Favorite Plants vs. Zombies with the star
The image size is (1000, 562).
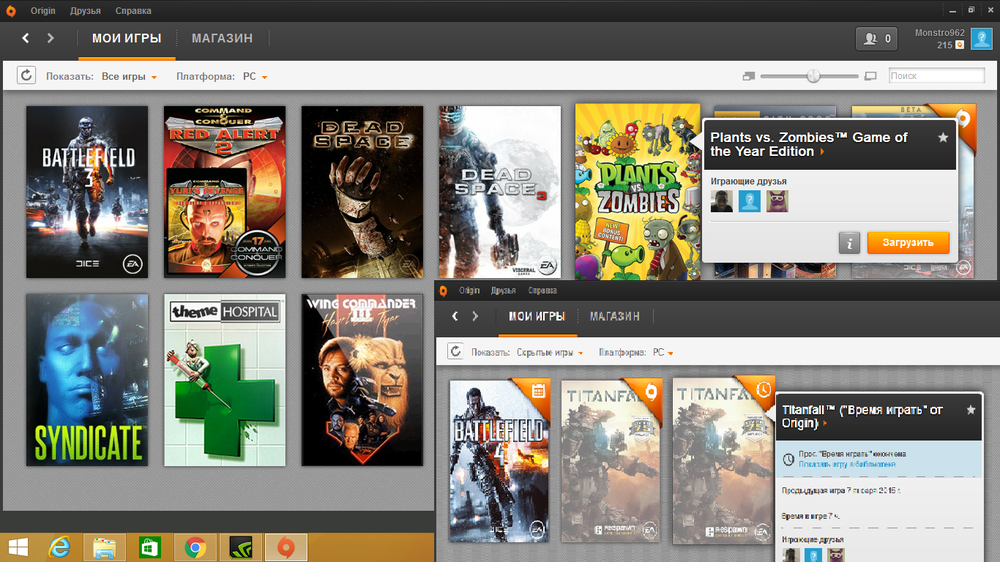(943, 138)
